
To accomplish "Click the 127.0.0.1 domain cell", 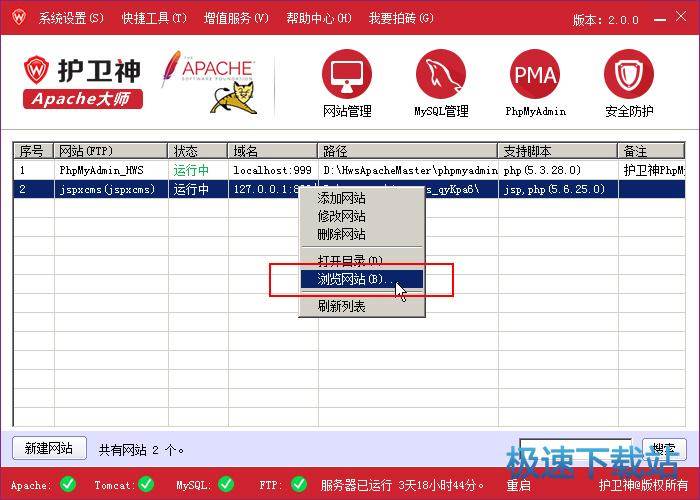I will 266,189.
